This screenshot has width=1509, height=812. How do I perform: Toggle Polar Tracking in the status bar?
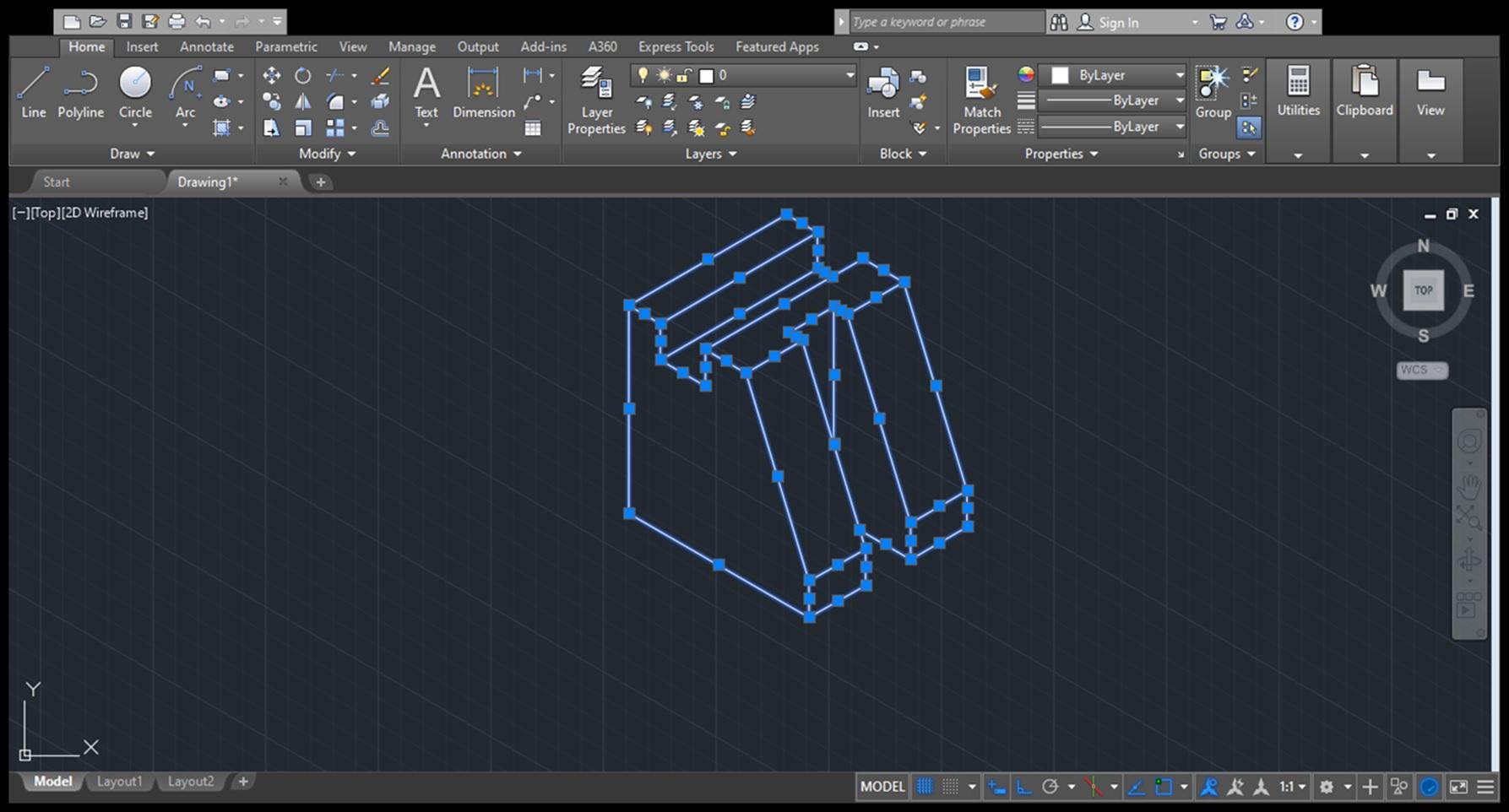point(1050,787)
